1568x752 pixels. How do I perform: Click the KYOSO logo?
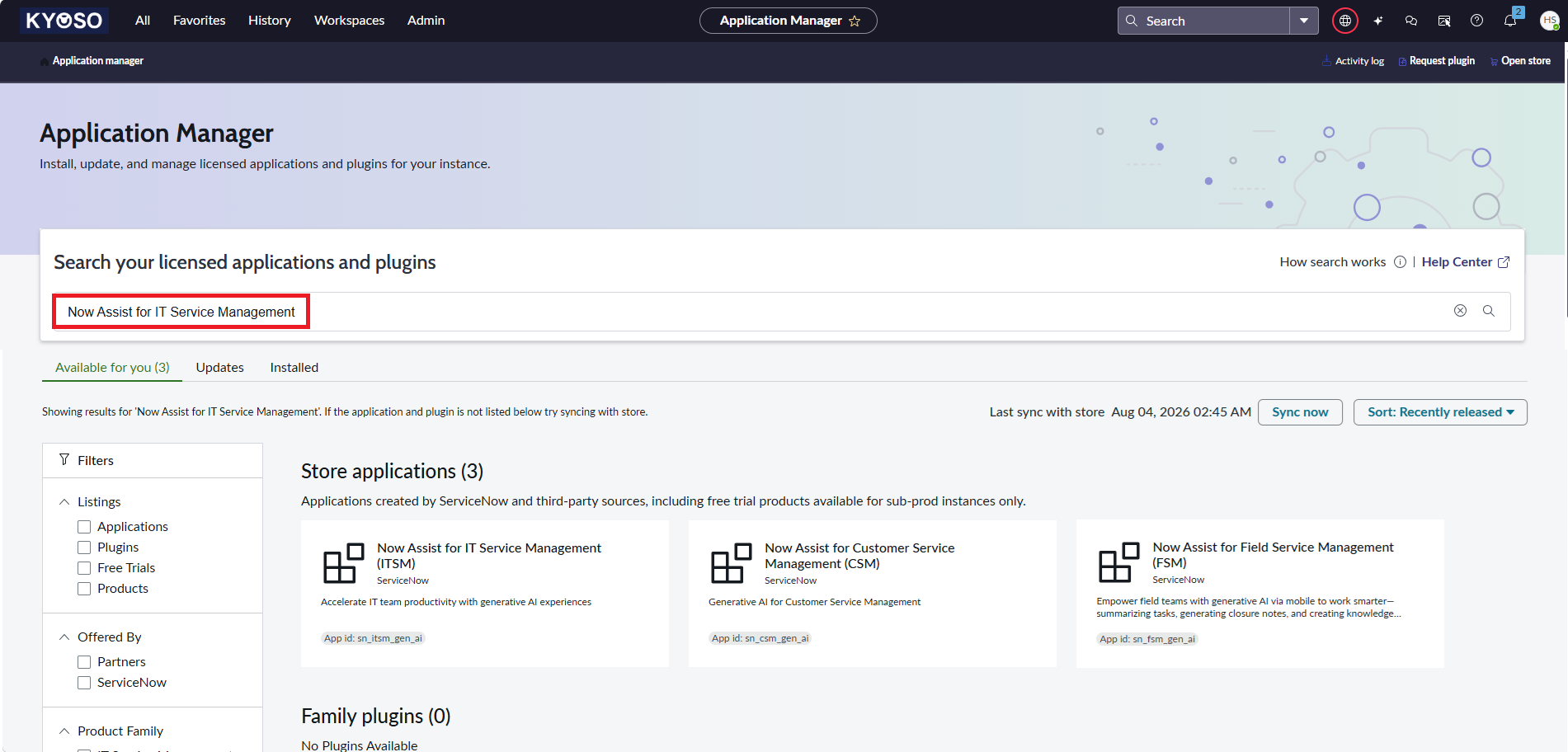pos(64,21)
